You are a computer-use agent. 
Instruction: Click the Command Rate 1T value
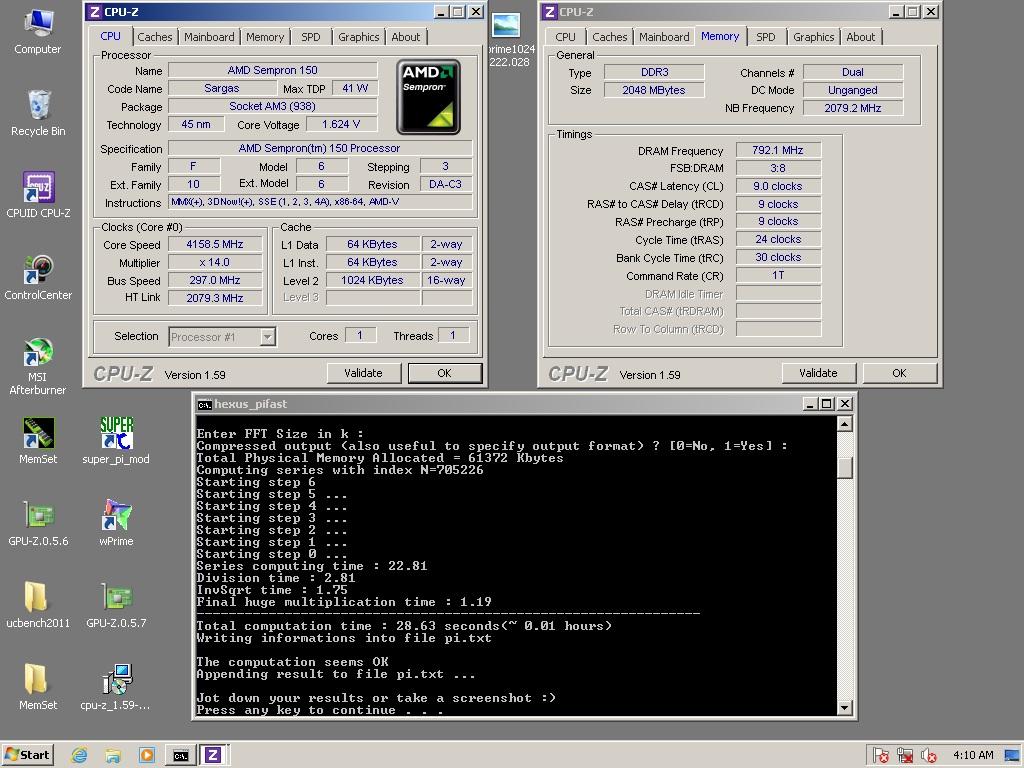pos(778,276)
